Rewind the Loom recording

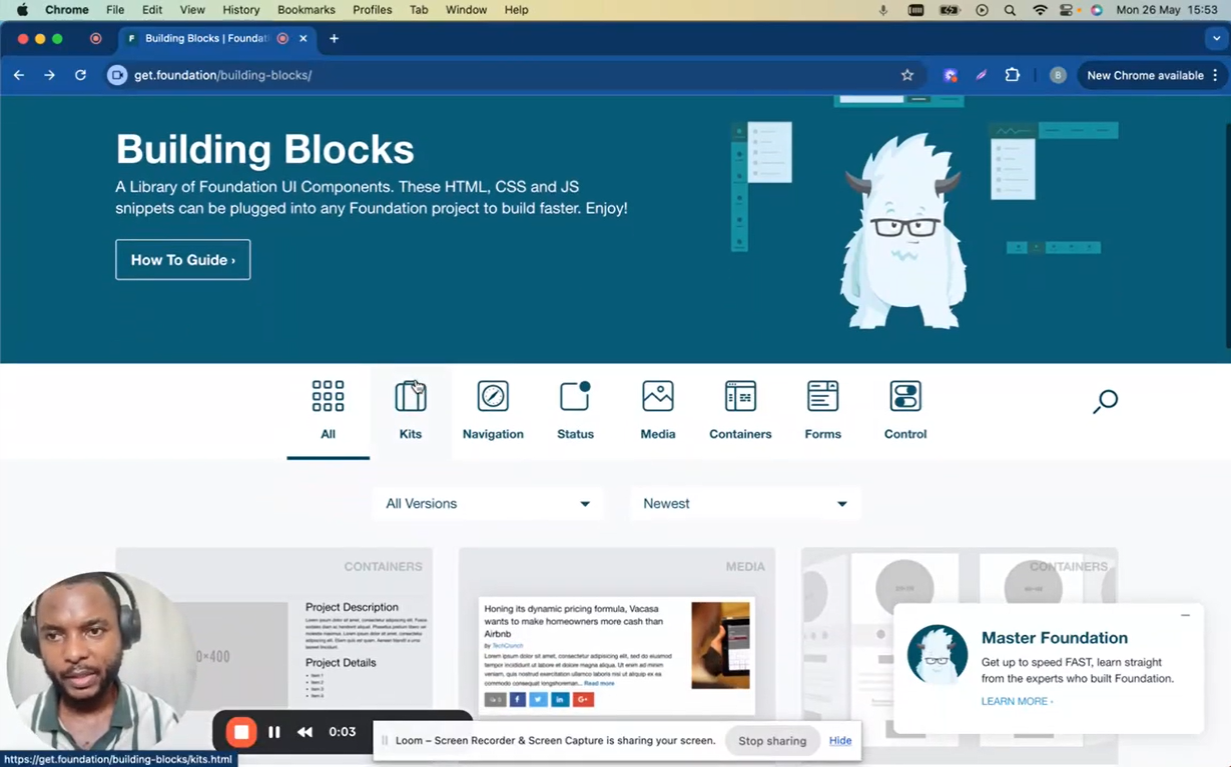(305, 732)
